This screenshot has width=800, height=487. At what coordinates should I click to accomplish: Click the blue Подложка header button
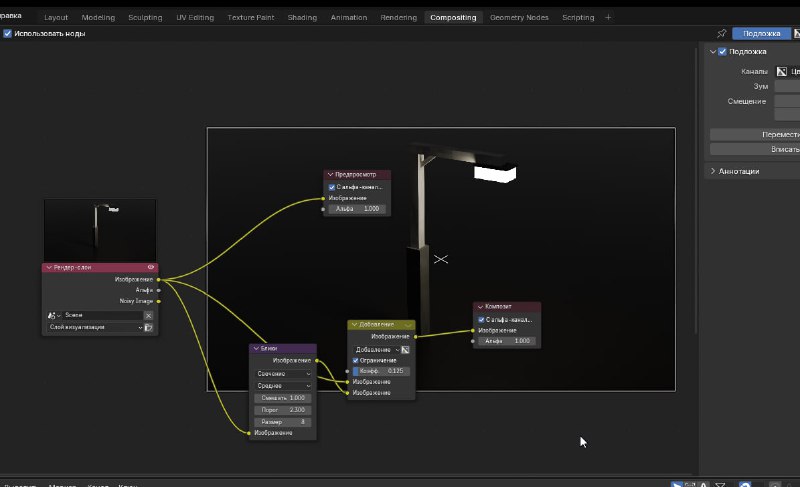pyautogui.click(x=761, y=34)
